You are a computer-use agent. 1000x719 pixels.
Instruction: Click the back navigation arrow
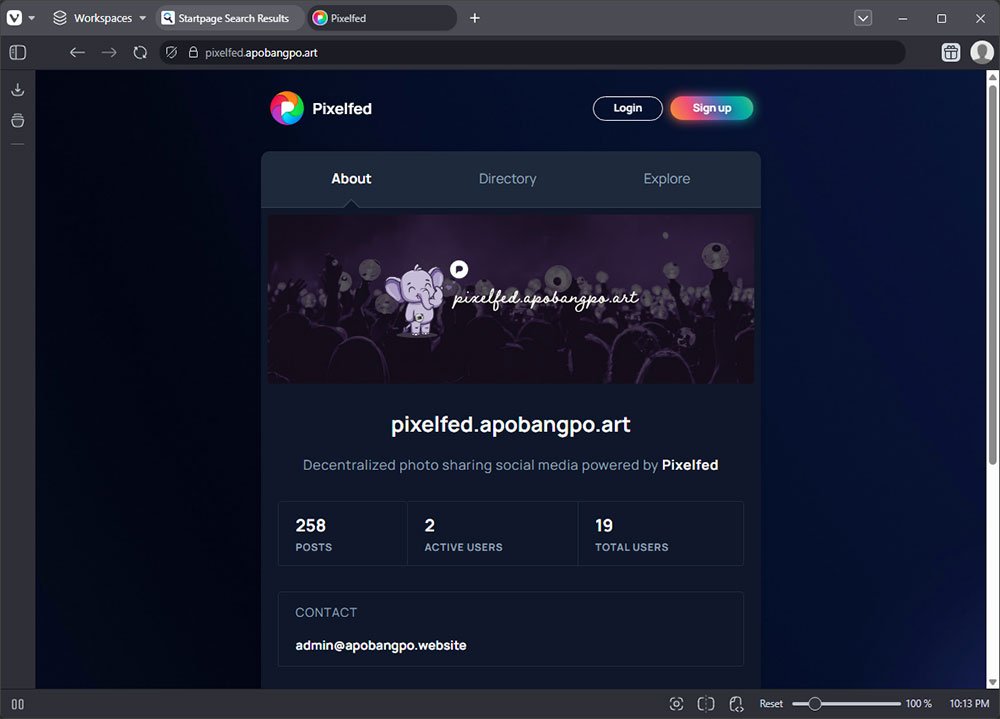pos(77,52)
